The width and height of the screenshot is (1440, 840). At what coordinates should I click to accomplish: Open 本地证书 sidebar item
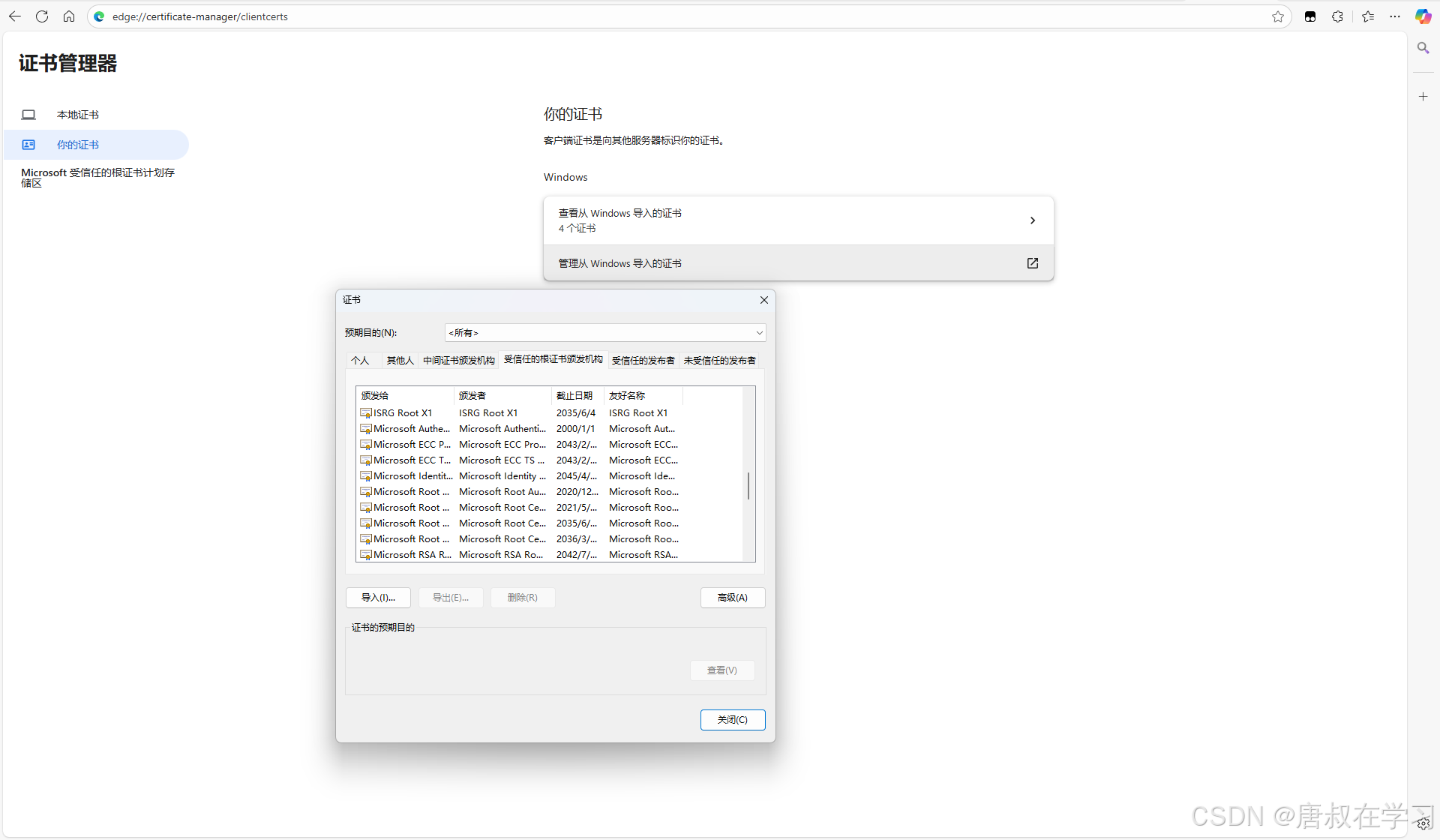96,115
